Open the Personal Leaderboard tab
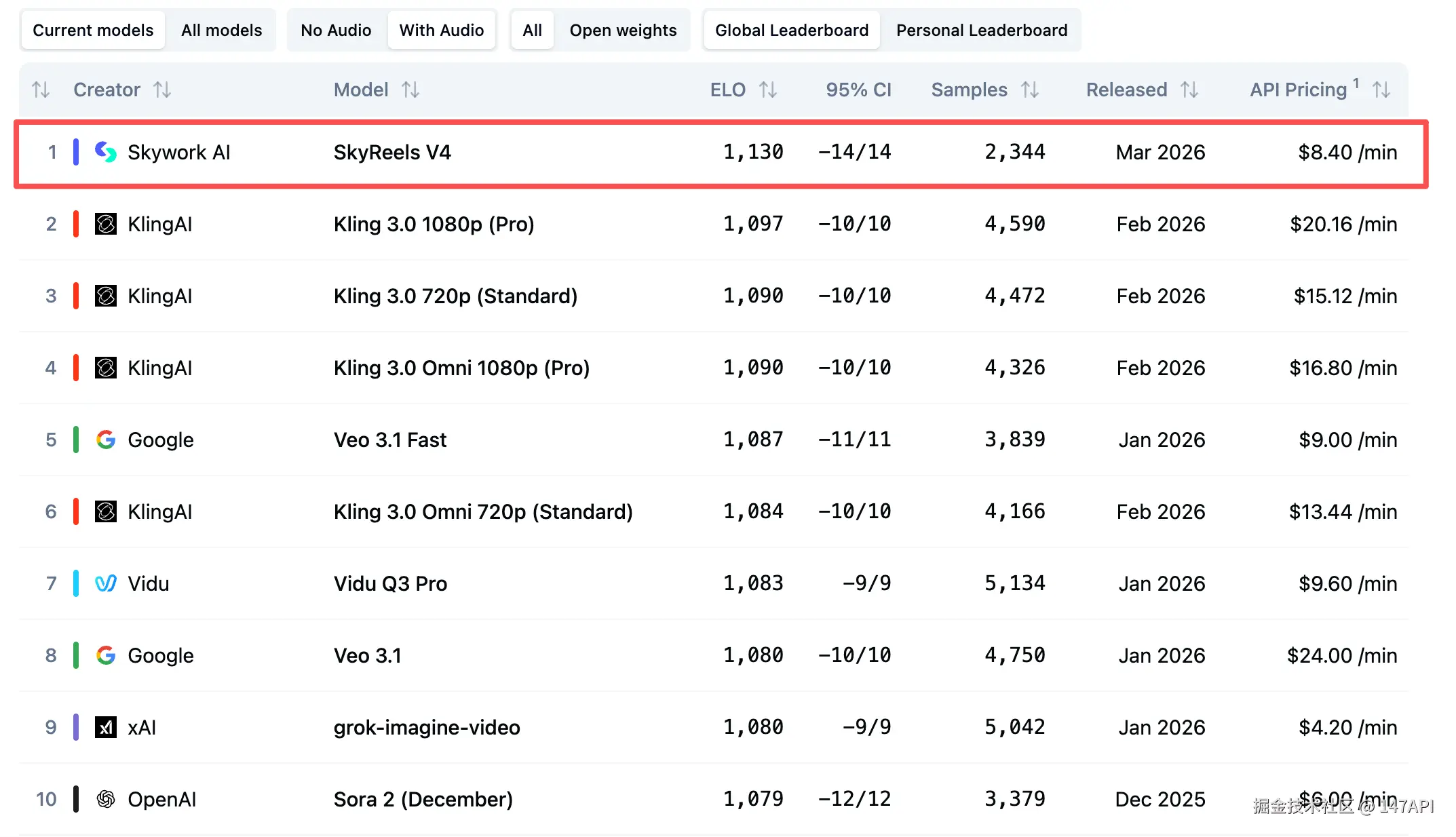 click(x=981, y=31)
